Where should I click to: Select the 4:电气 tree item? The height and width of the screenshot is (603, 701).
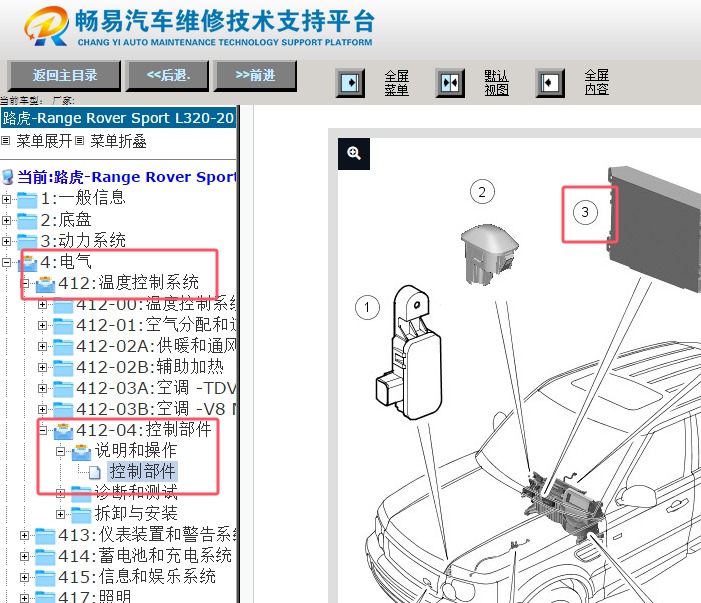tap(66, 261)
